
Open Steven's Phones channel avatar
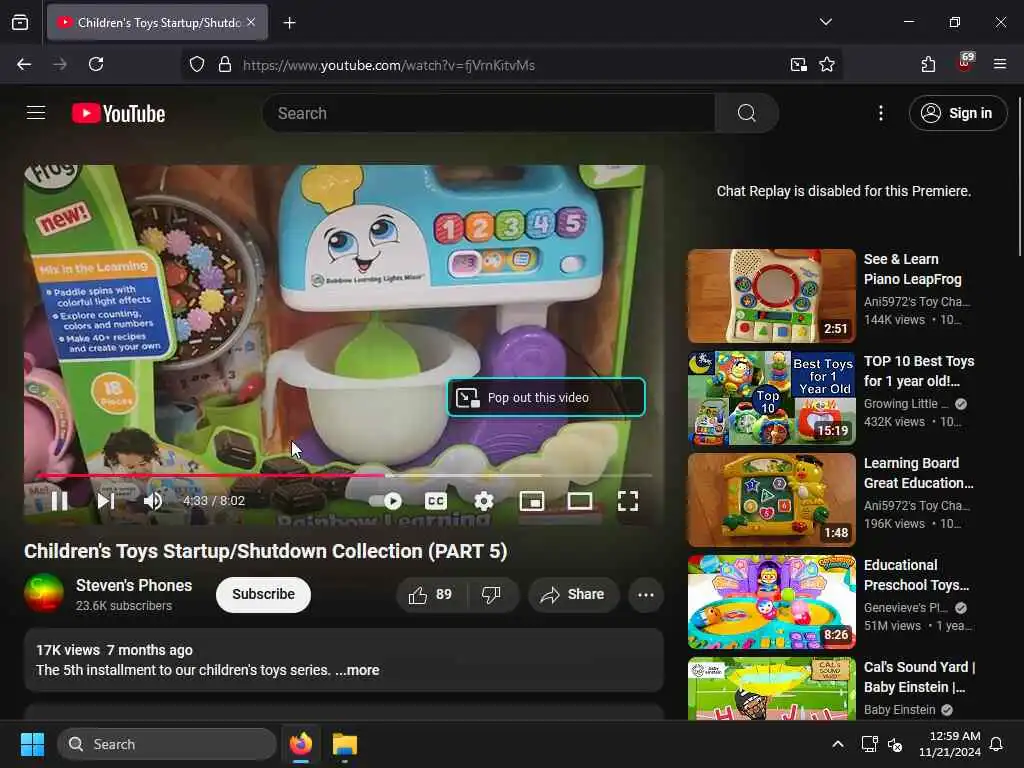44,594
